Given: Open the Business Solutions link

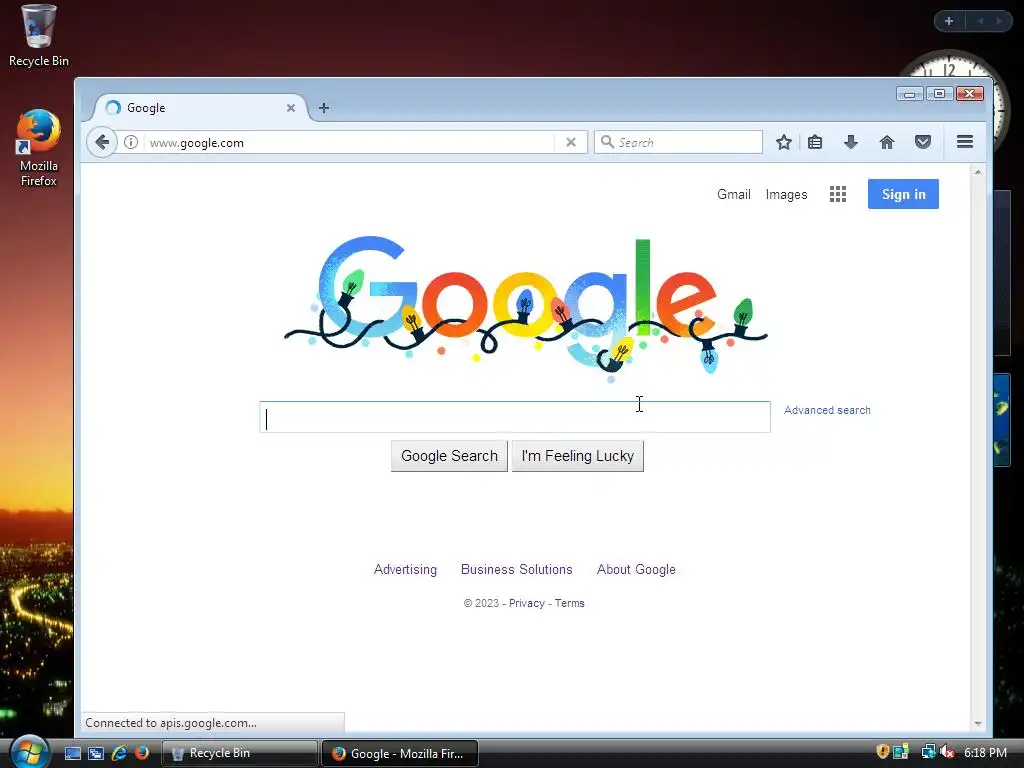Looking at the screenshot, I should point(517,569).
